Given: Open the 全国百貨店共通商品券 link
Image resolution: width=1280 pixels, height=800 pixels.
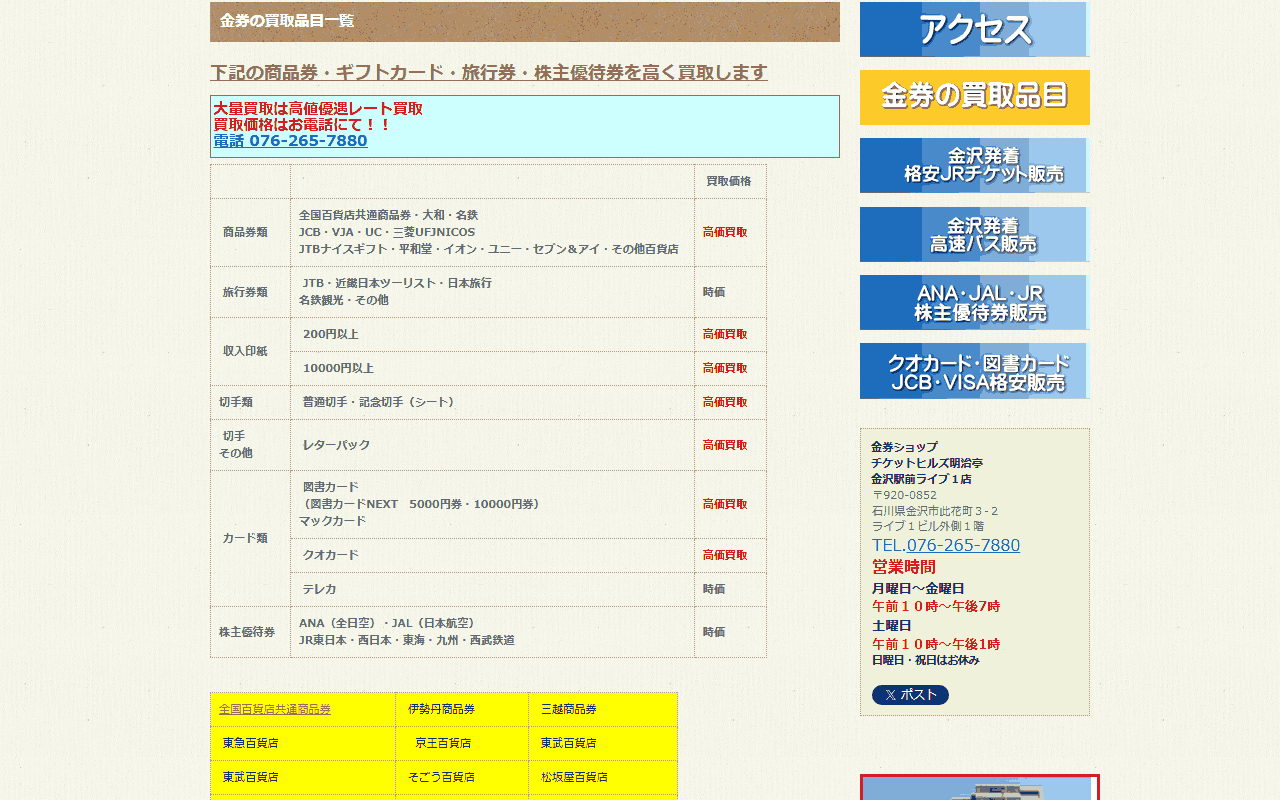Looking at the screenshot, I should click(275, 709).
